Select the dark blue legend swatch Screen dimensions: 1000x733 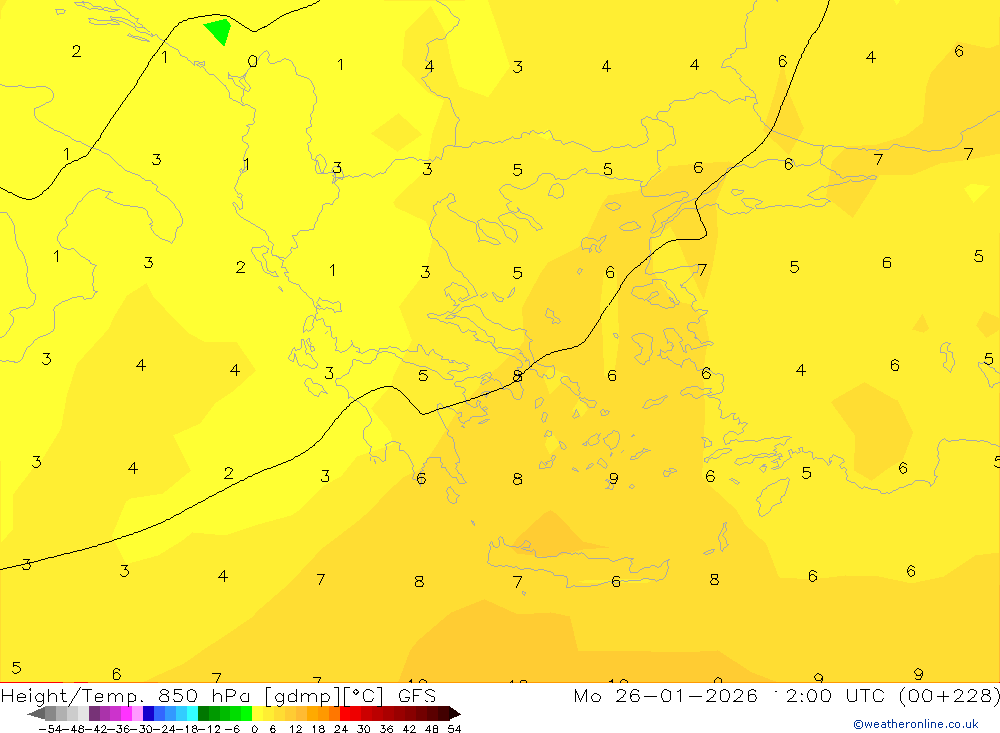(x=148, y=714)
